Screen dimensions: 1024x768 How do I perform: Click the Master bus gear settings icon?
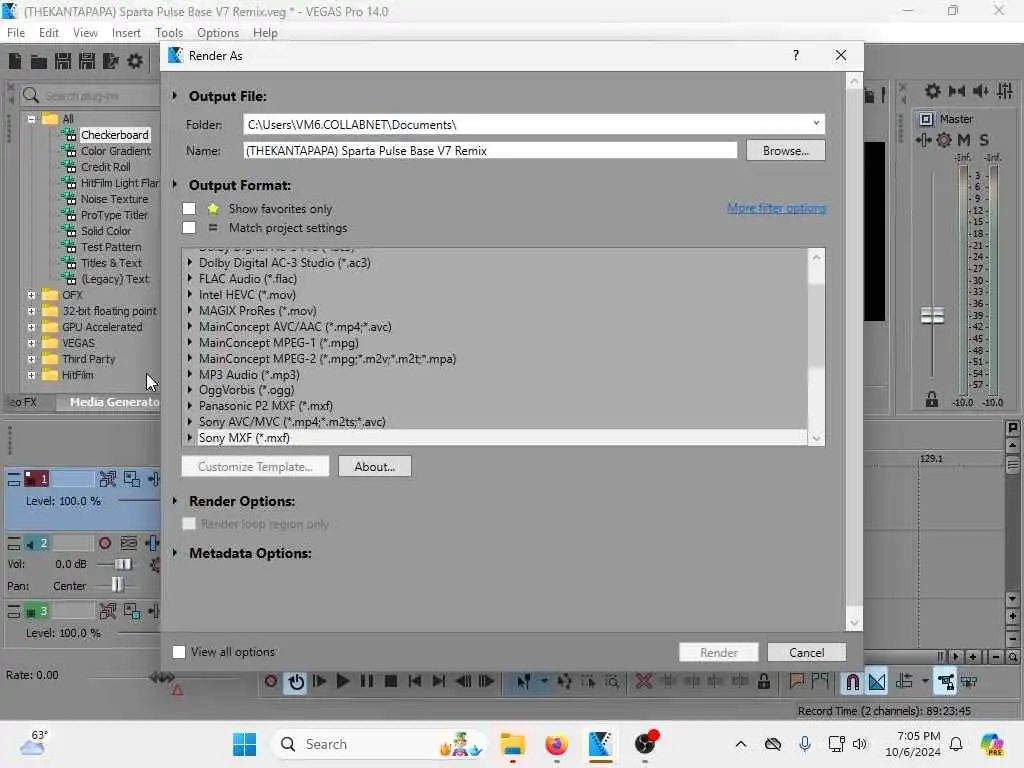click(x=944, y=140)
